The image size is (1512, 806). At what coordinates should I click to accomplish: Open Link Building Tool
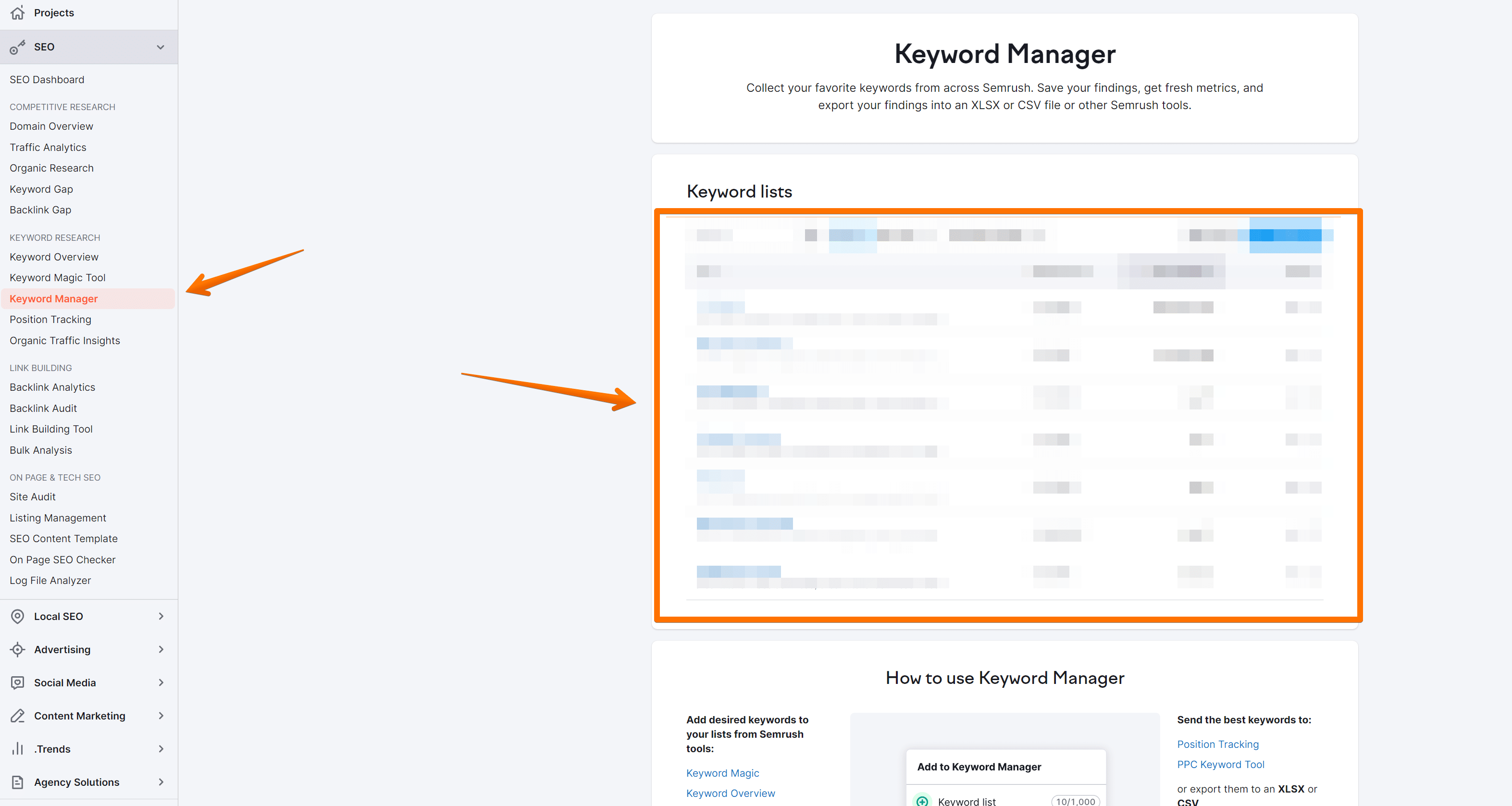click(51, 429)
